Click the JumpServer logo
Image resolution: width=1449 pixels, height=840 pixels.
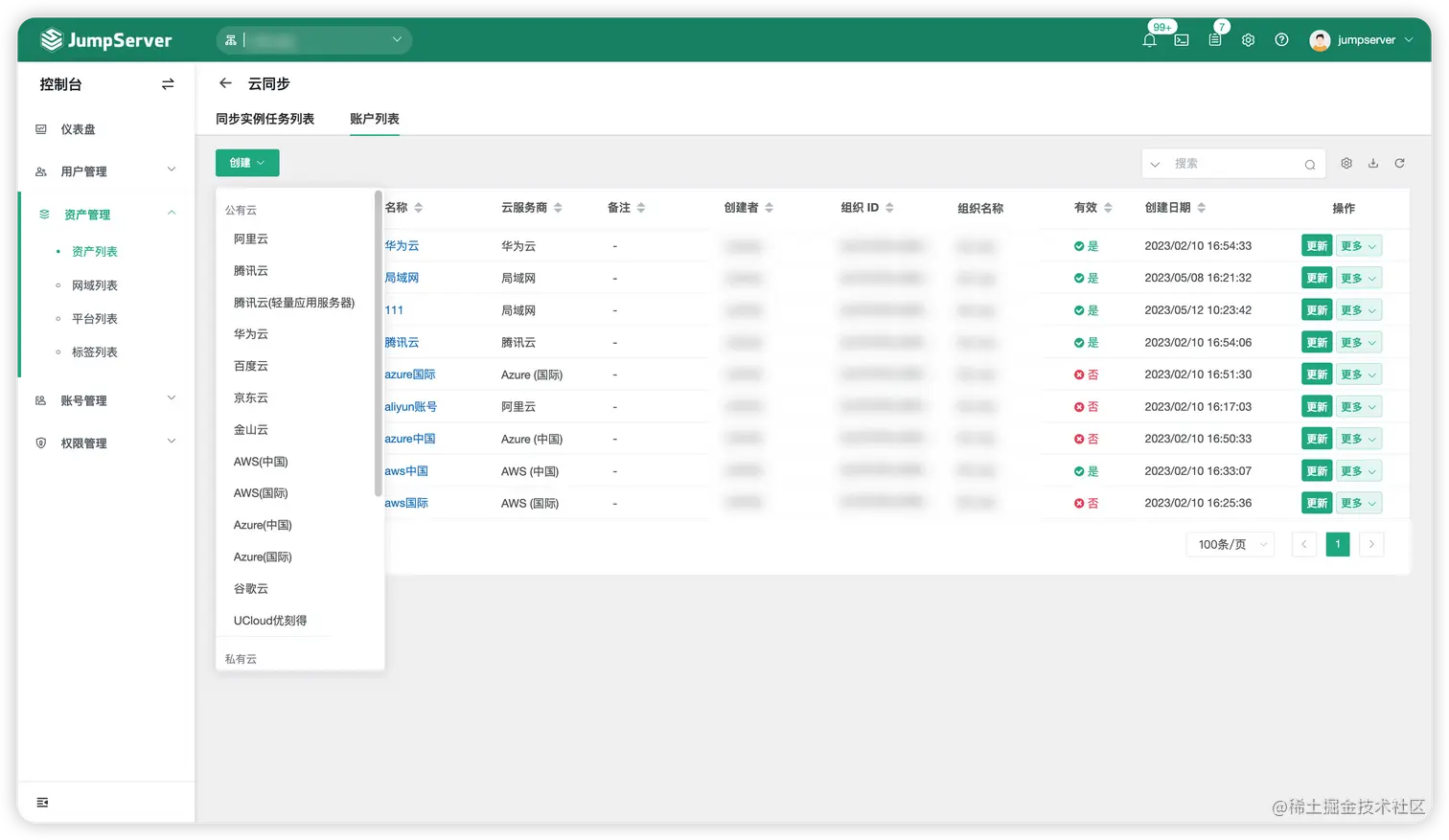[106, 40]
